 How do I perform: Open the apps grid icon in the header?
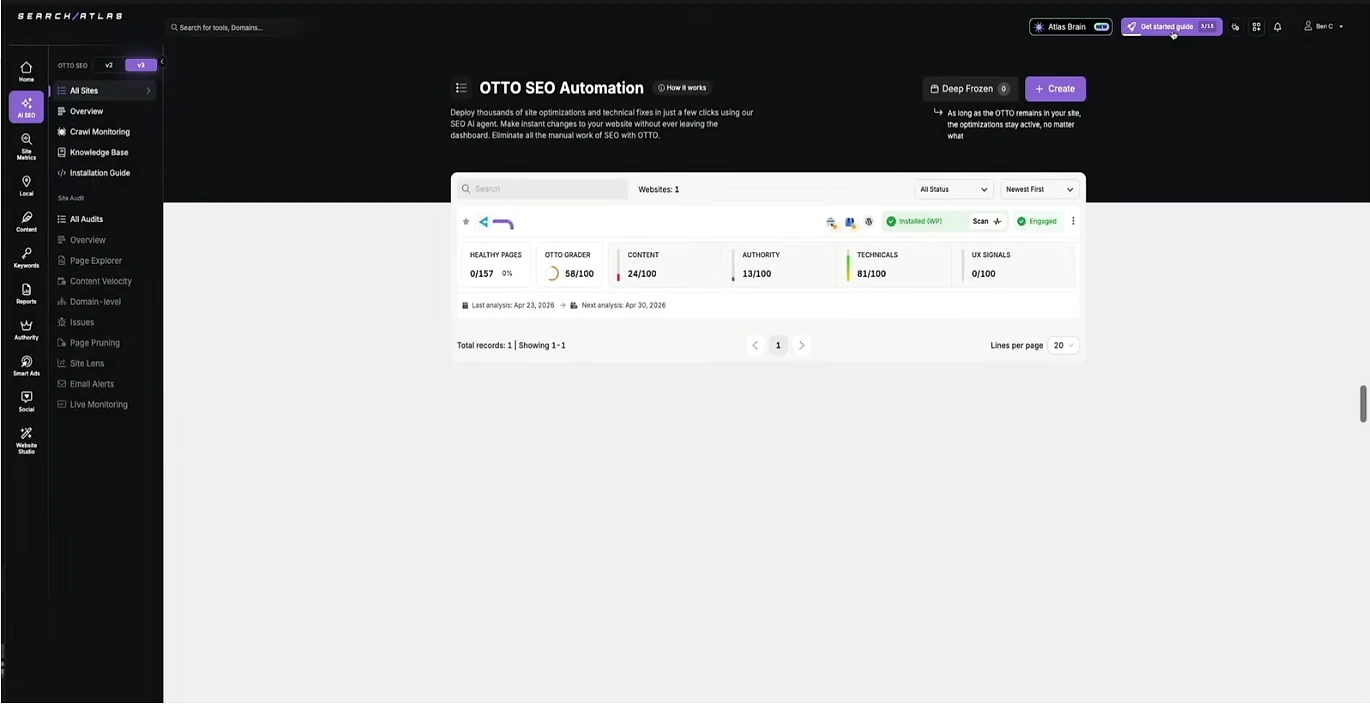(1256, 27)
